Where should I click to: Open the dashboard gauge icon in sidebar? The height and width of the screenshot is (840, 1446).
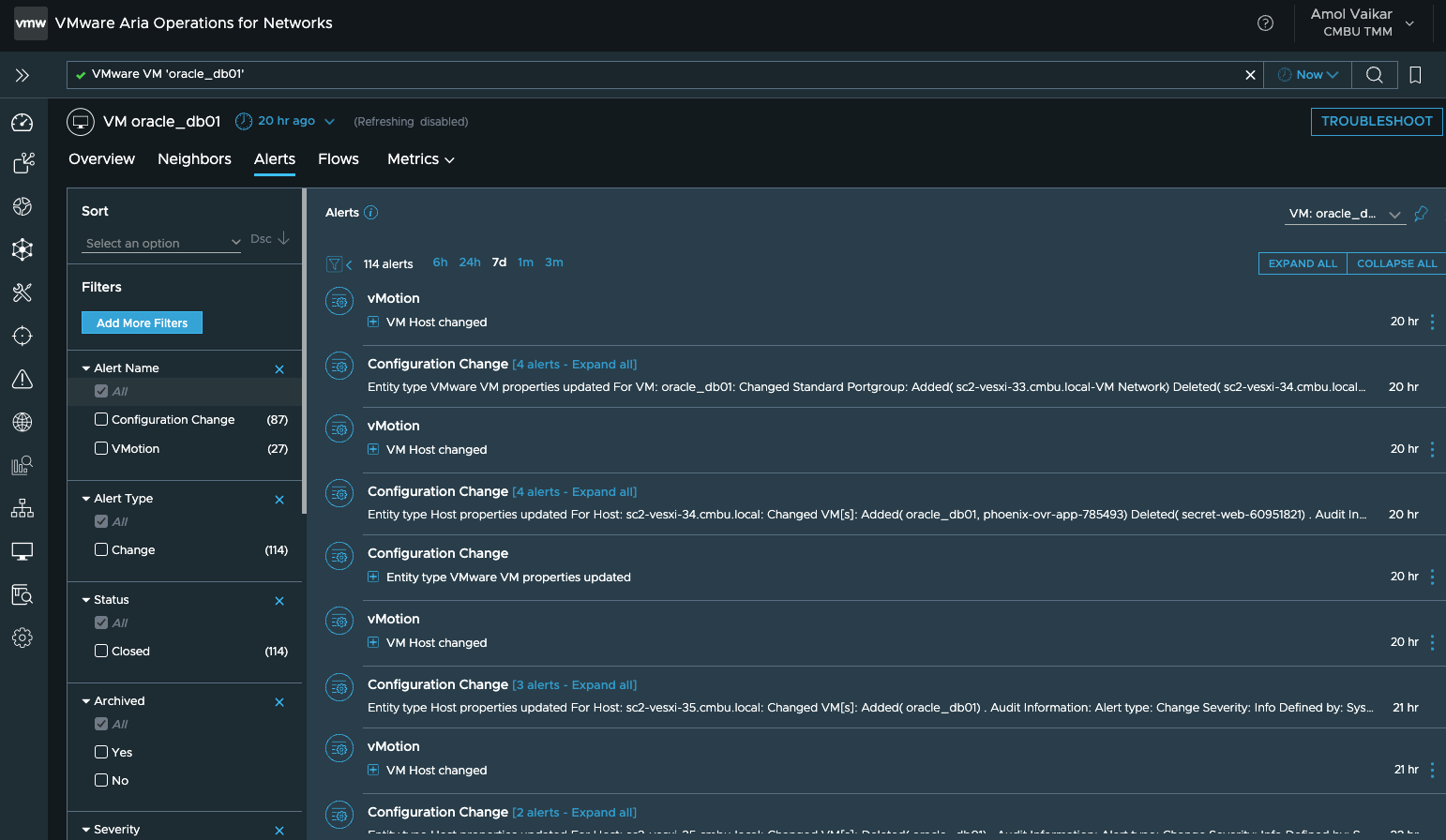pos(23,123)
